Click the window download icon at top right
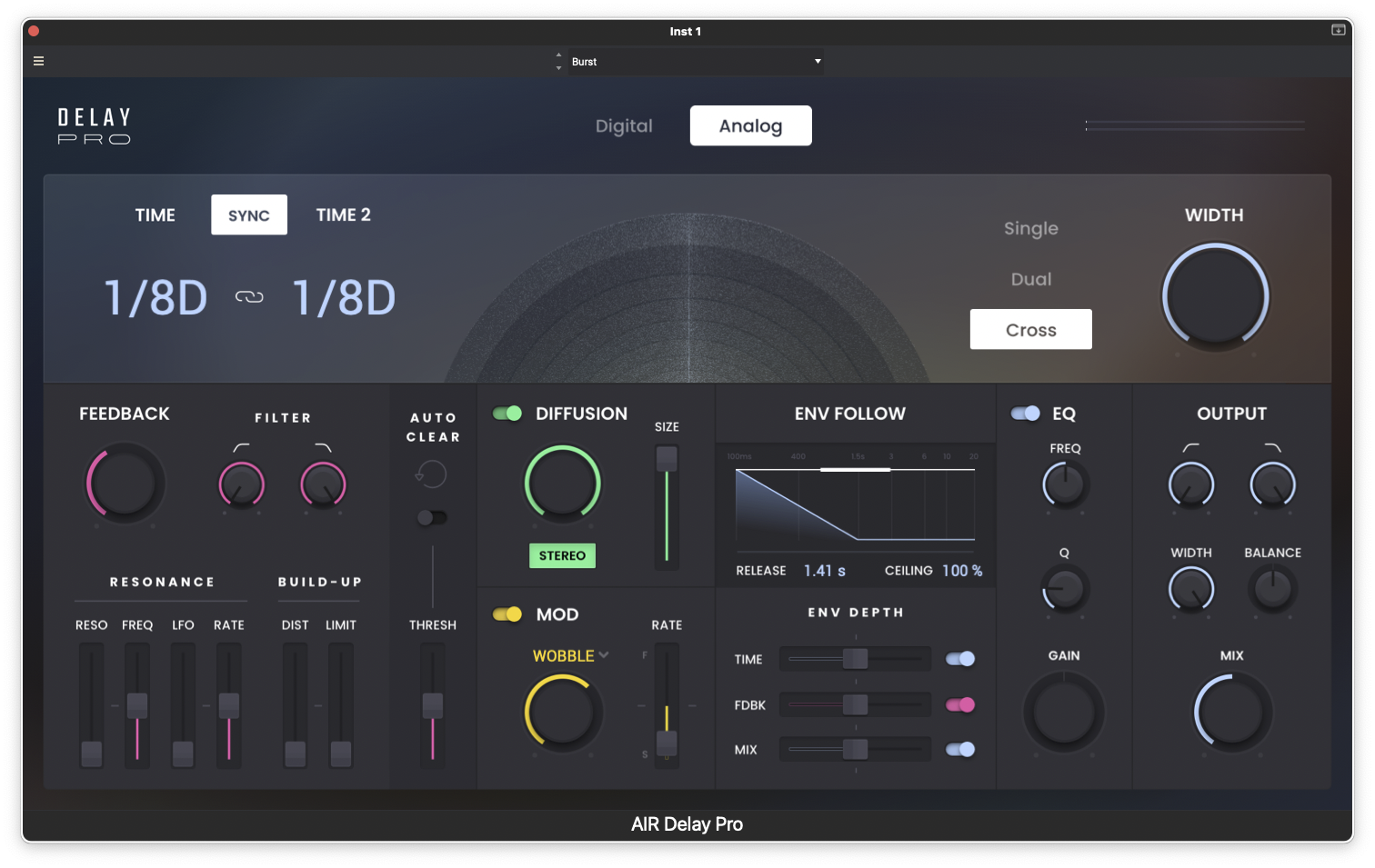This screenshot has height=868, width=1375. click(1338, 30)
